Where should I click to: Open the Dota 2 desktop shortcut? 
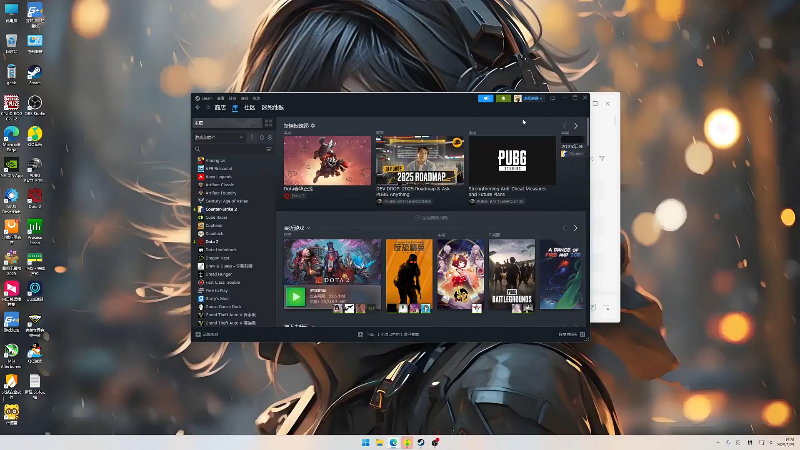pos(35,198)
